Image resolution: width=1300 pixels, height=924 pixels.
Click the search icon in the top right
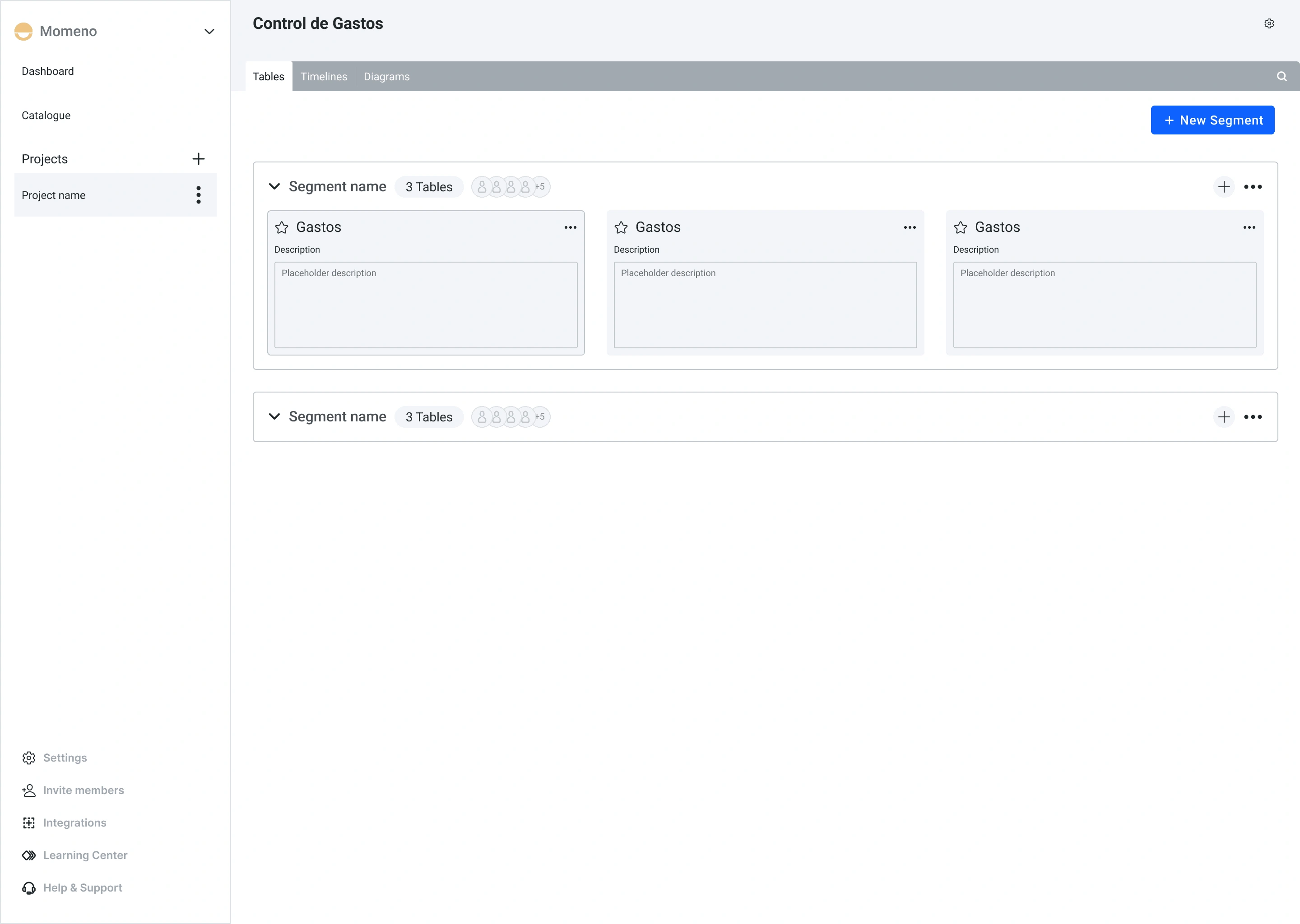coord(1282,76)
